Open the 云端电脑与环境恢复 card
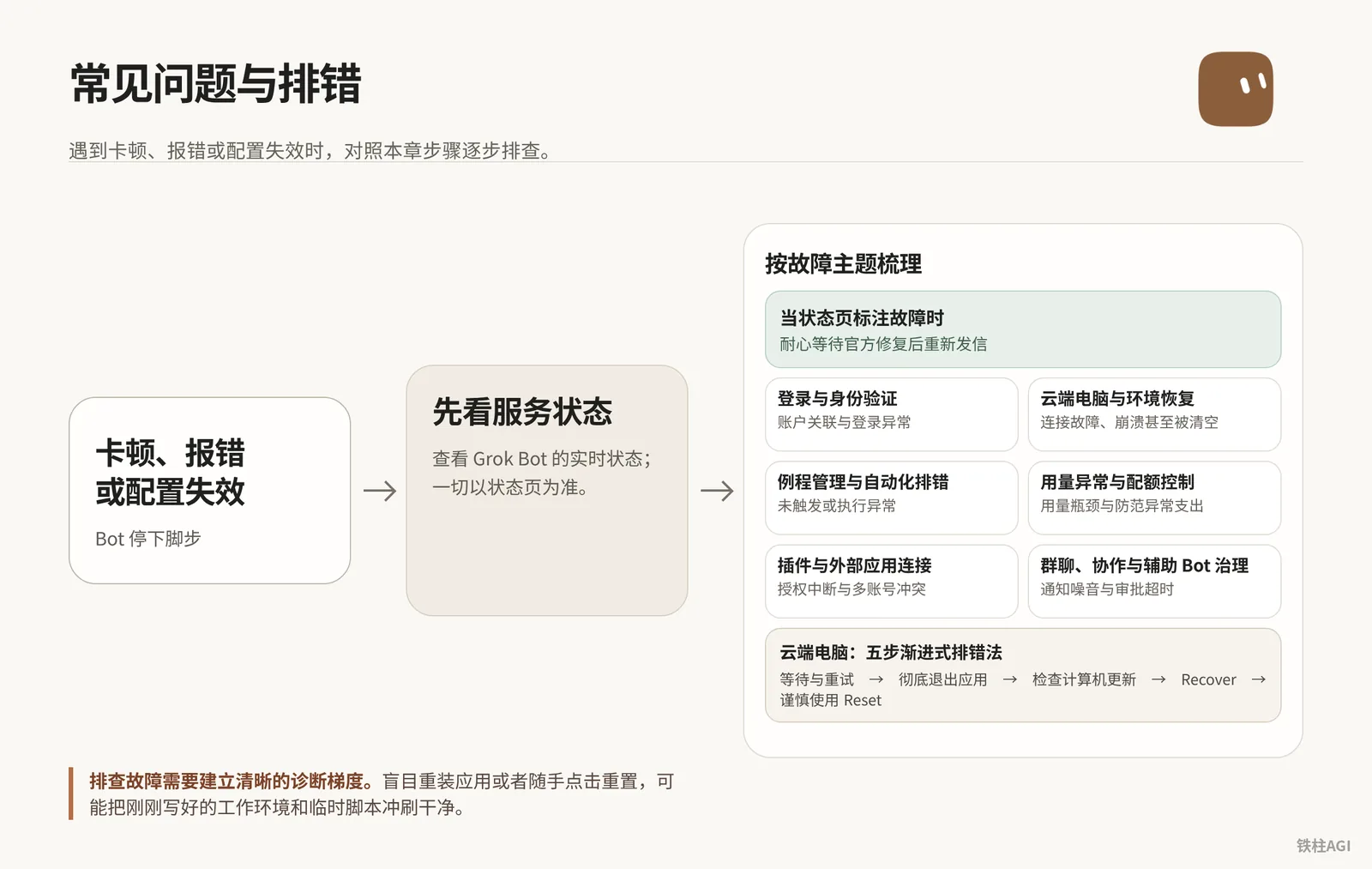 (x=1154, y=414)
